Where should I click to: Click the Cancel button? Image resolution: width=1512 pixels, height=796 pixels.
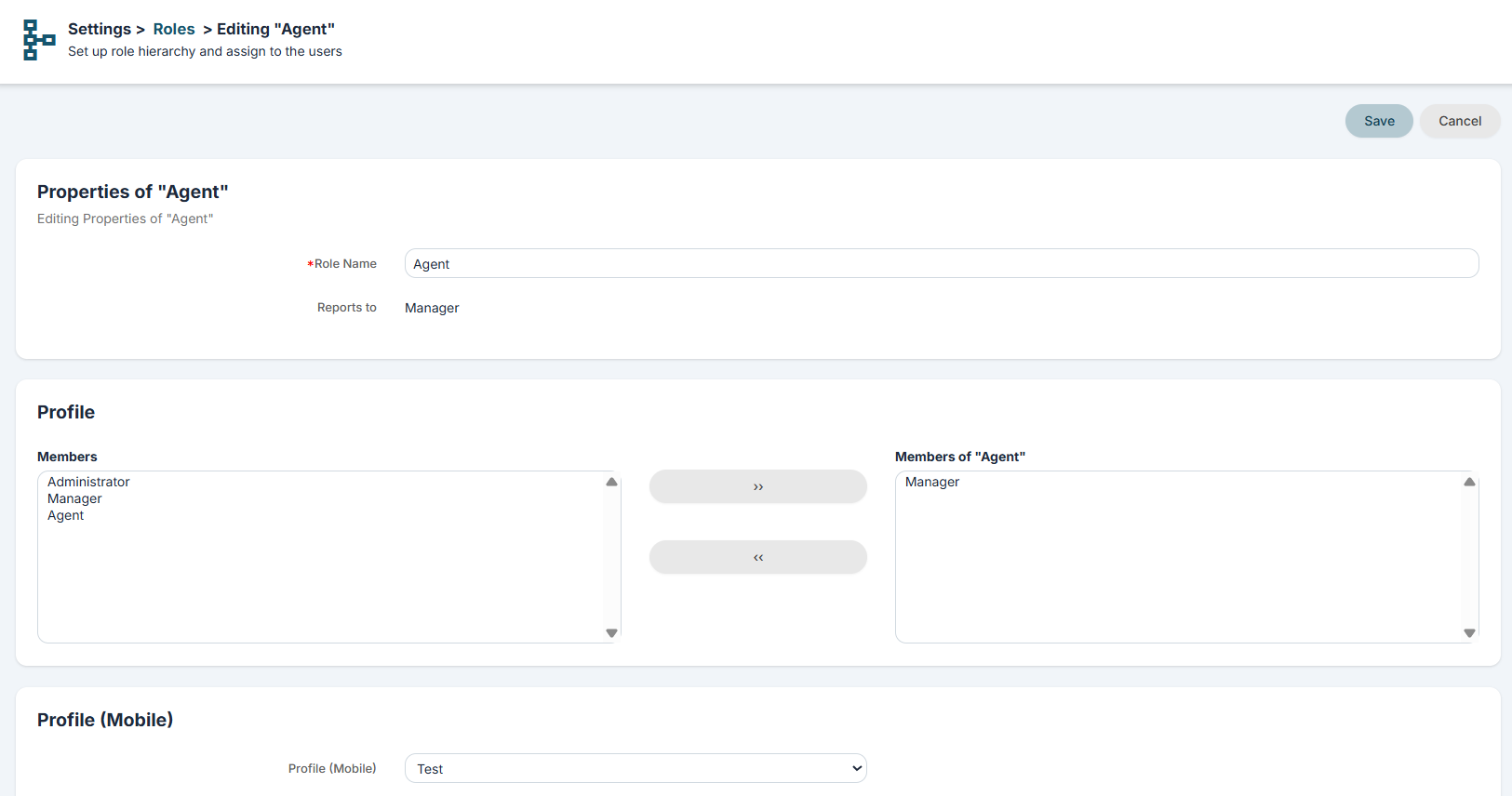(1460, 121)
